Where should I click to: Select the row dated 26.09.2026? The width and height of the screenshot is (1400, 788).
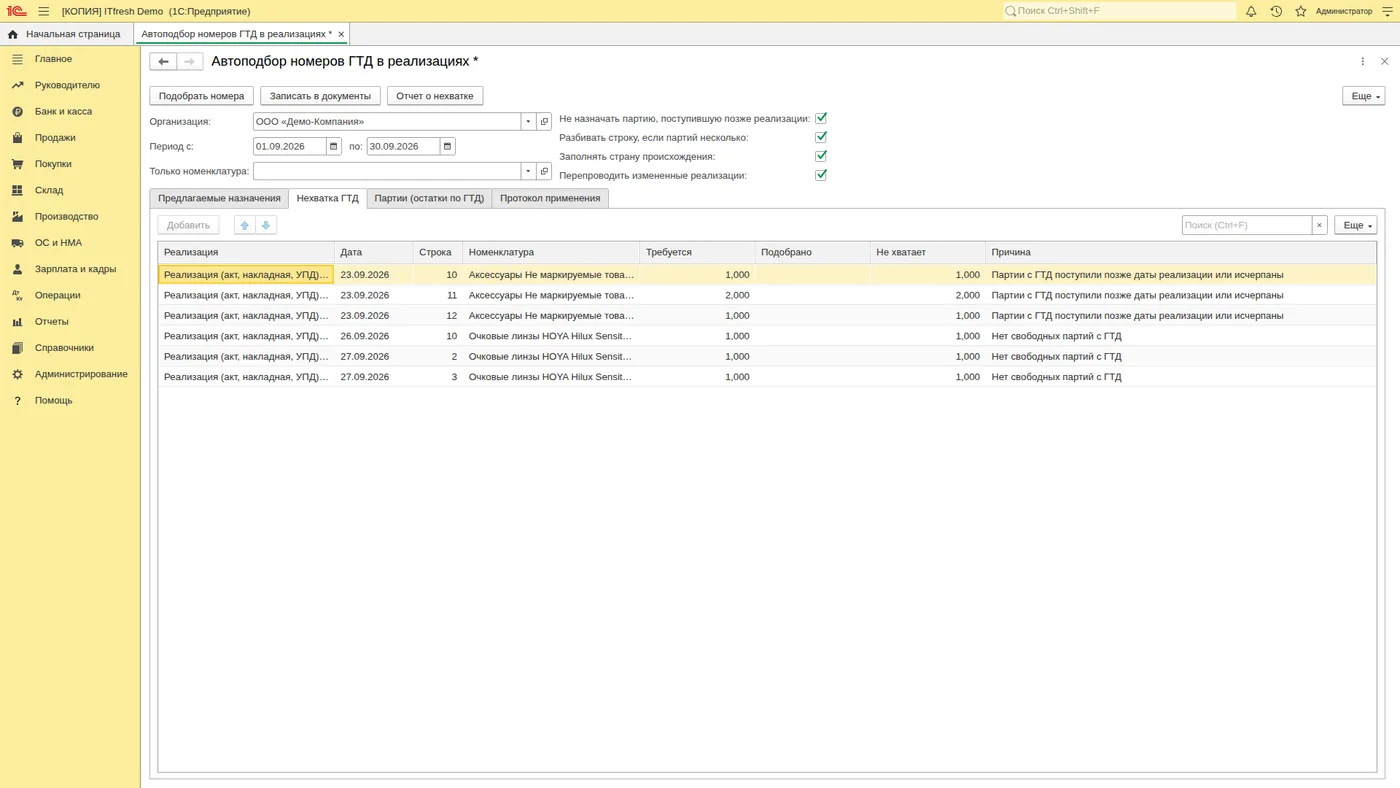click(x=766, y=336)
